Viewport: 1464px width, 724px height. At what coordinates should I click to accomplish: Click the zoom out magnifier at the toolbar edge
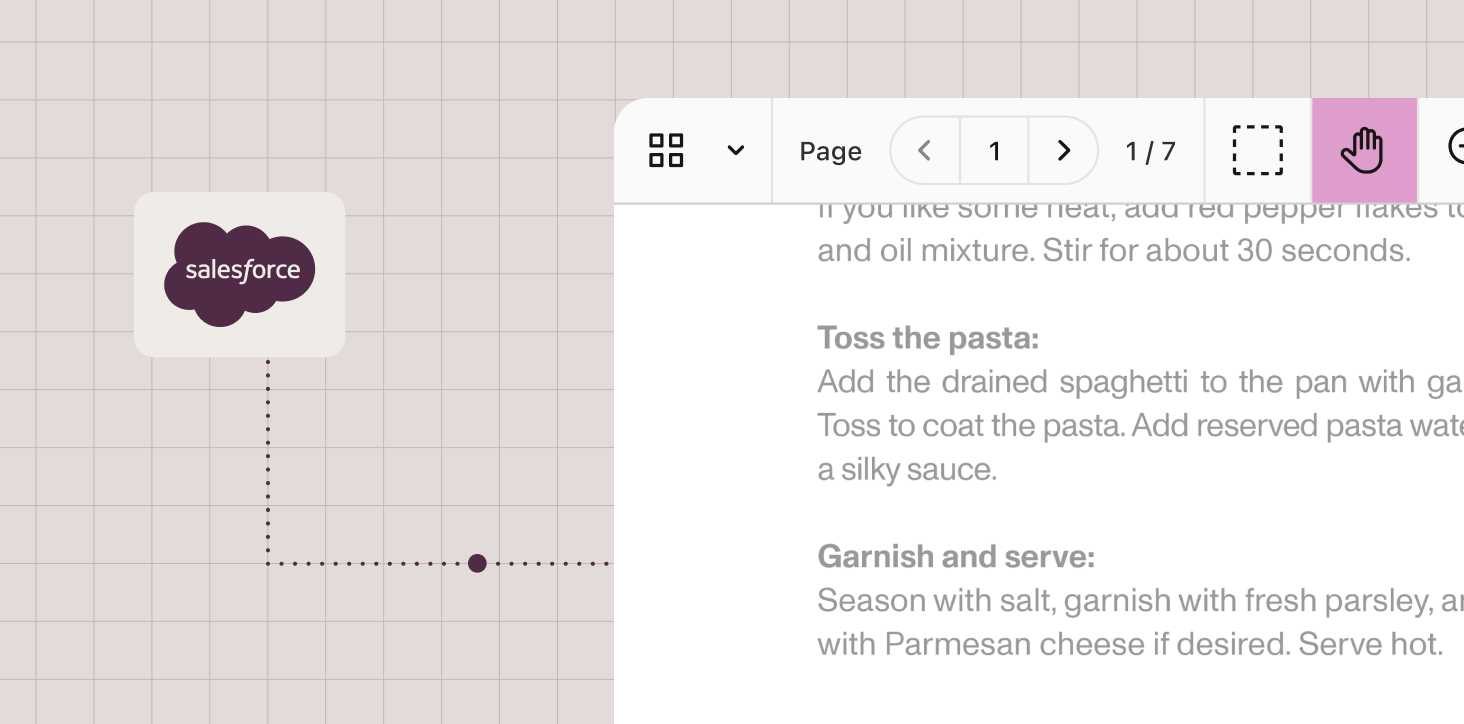1458,146
